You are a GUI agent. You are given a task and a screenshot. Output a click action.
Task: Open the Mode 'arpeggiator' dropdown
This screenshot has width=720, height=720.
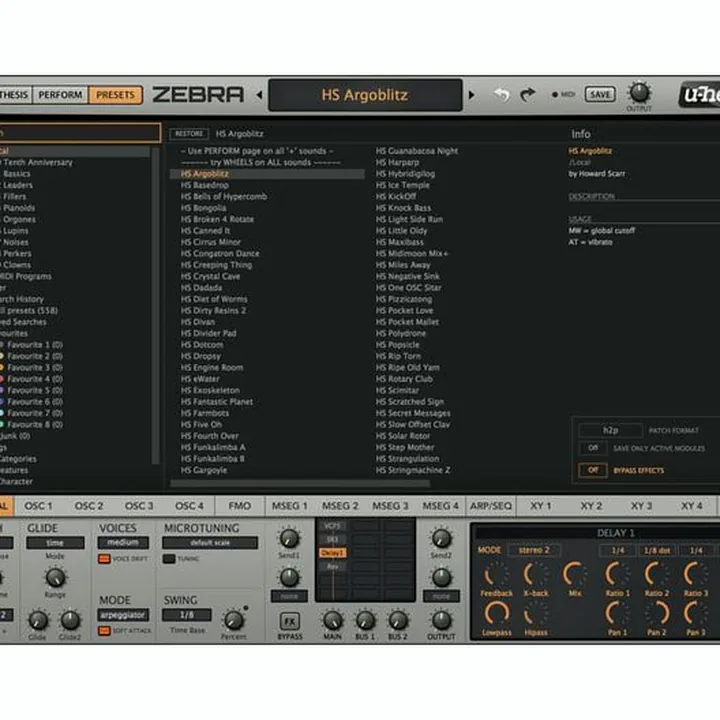(x=123, y=615)
